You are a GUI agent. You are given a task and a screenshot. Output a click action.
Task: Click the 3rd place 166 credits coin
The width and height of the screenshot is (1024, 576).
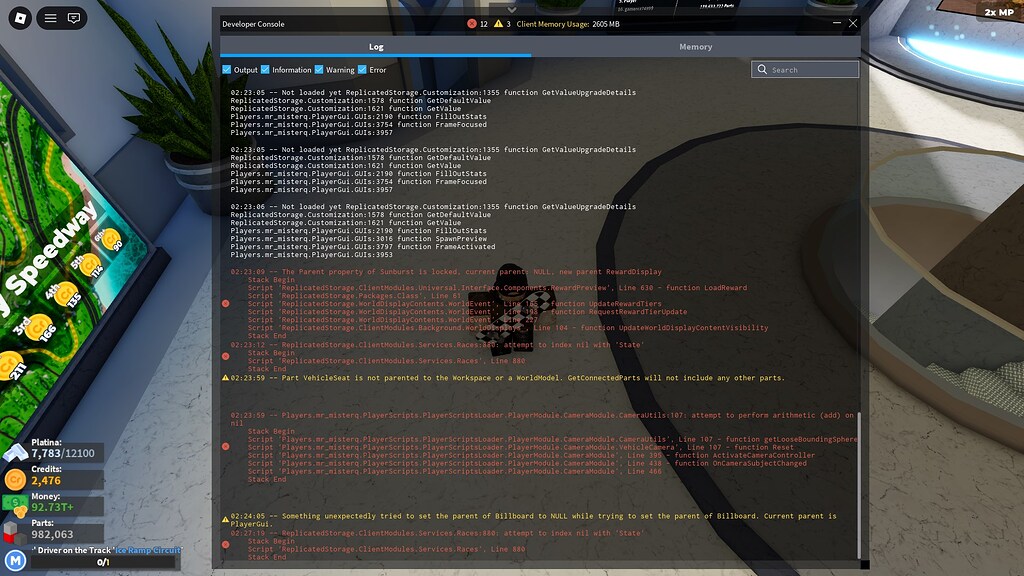point(38,328)
